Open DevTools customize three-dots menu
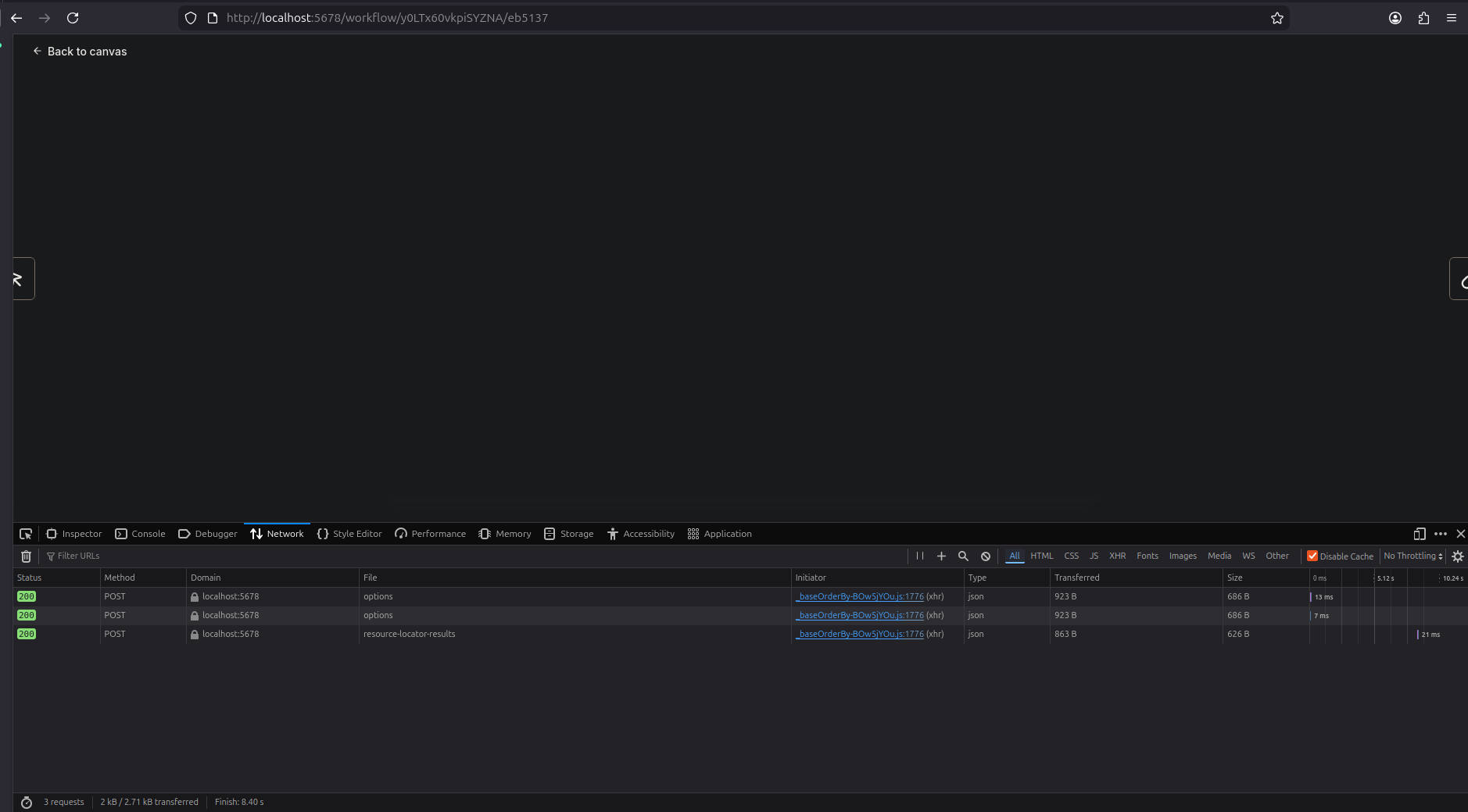 [1441, 534]
